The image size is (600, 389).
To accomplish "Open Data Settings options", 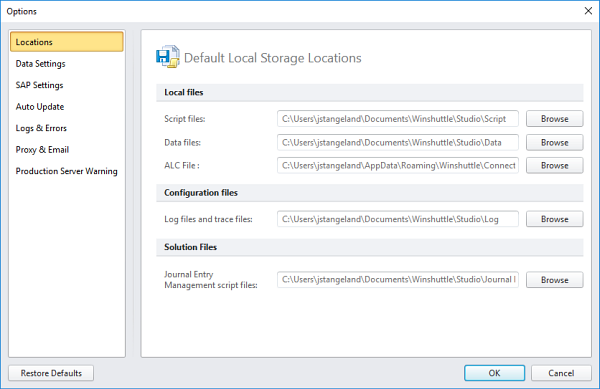I will [x=40, y=63].
